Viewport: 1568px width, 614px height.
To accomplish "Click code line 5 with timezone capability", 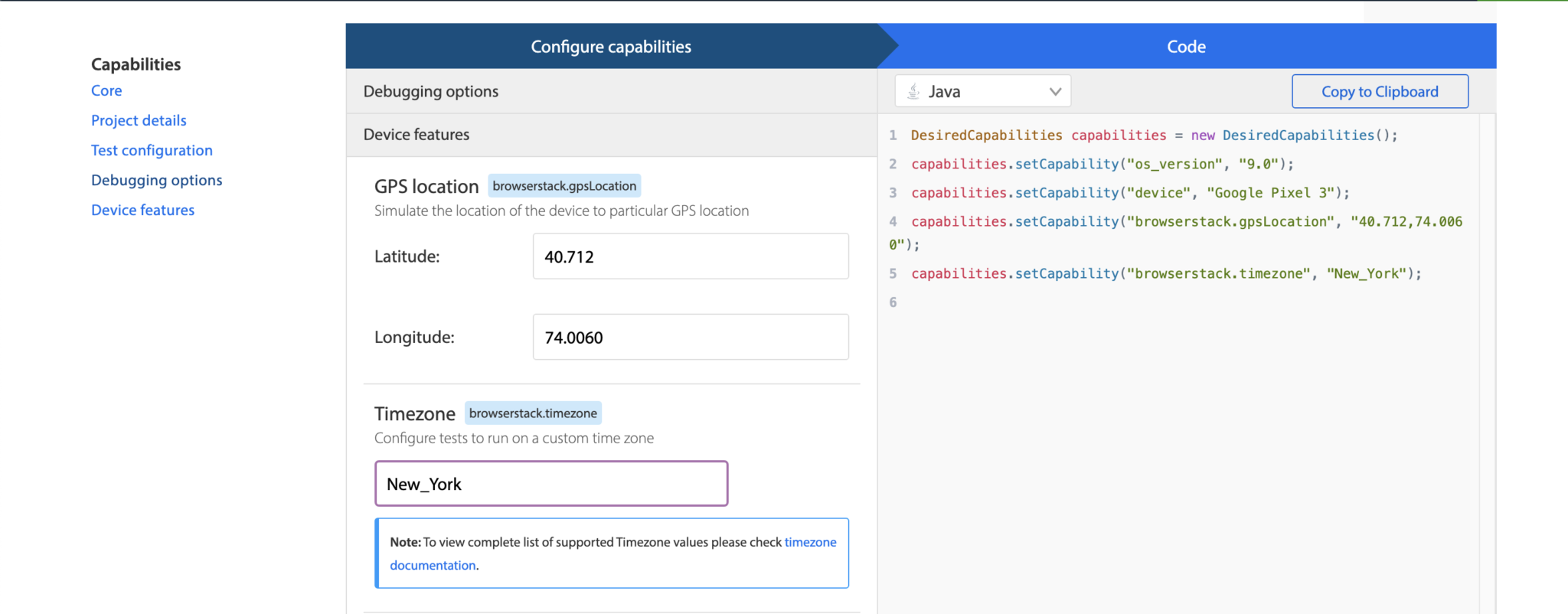I will (1165, 274).
